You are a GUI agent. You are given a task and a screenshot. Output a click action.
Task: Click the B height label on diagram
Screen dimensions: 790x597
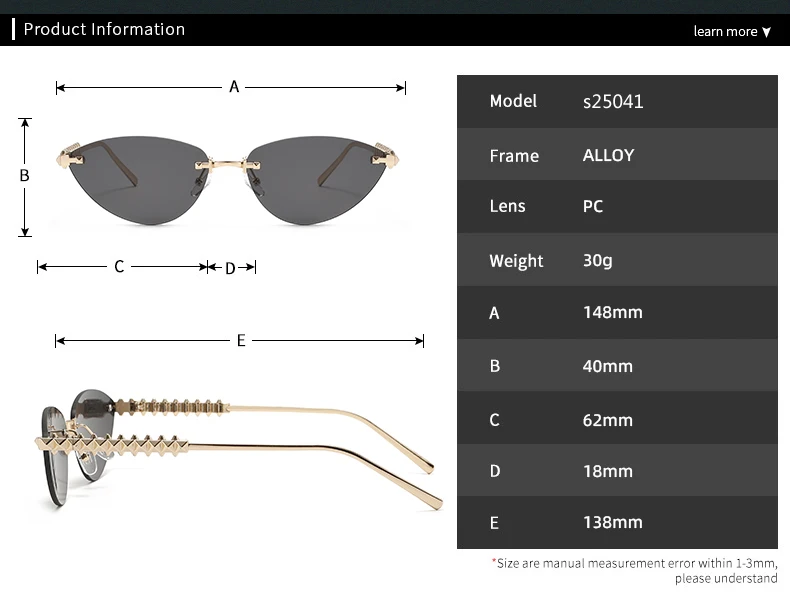click(24, 175)
